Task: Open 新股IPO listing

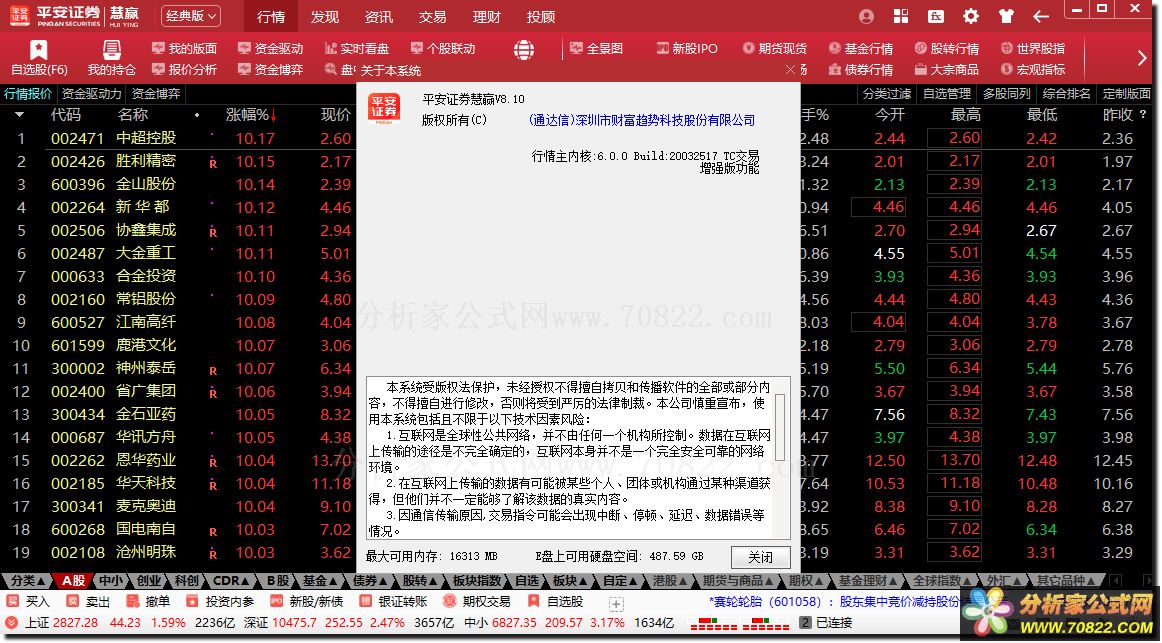Action: 687,48
